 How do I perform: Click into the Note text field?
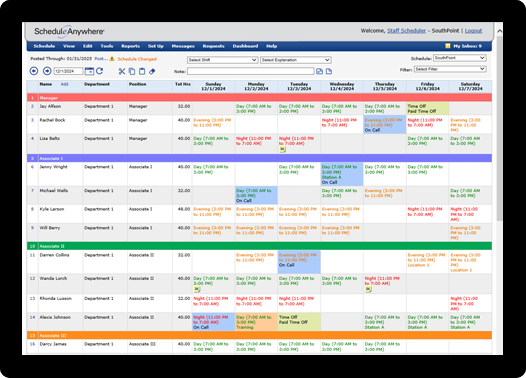click(x=251, y=71)
